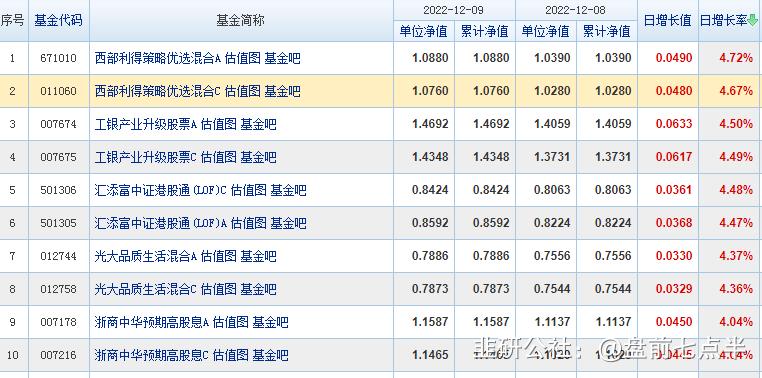Open fund link 汇添富中证港股通(LOF)C
Image resolution: width=762 pixels, height=378 pixels.
click(161, 190)
